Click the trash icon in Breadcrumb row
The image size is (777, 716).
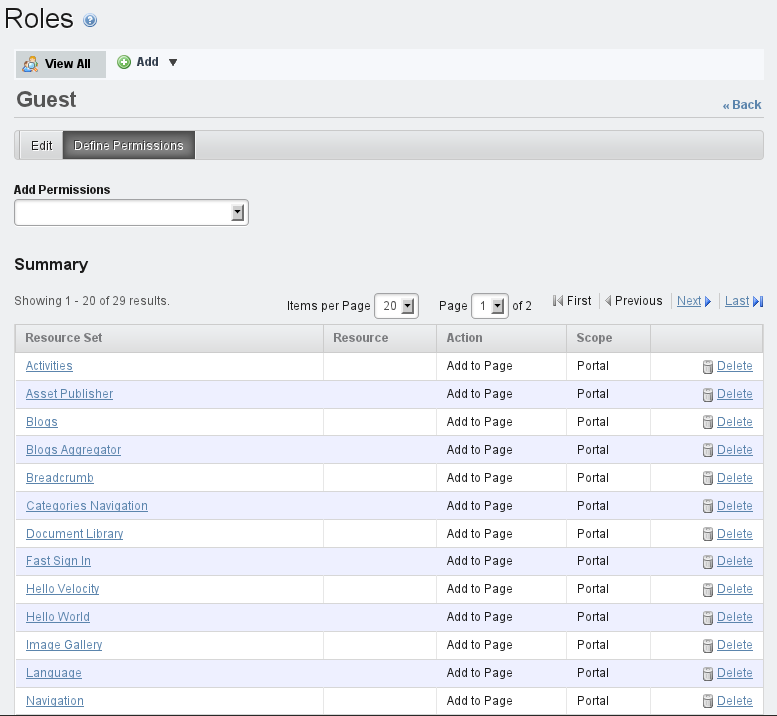click(x=708, y=478)
